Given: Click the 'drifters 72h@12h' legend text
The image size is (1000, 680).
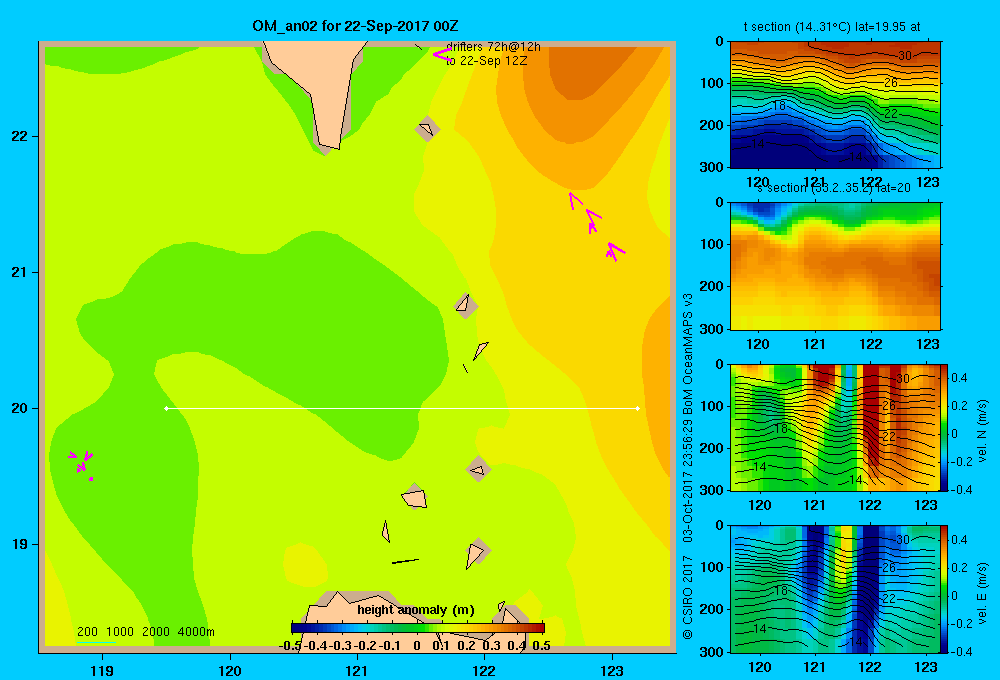Looking at the screenshot, I should pos(494,47).
